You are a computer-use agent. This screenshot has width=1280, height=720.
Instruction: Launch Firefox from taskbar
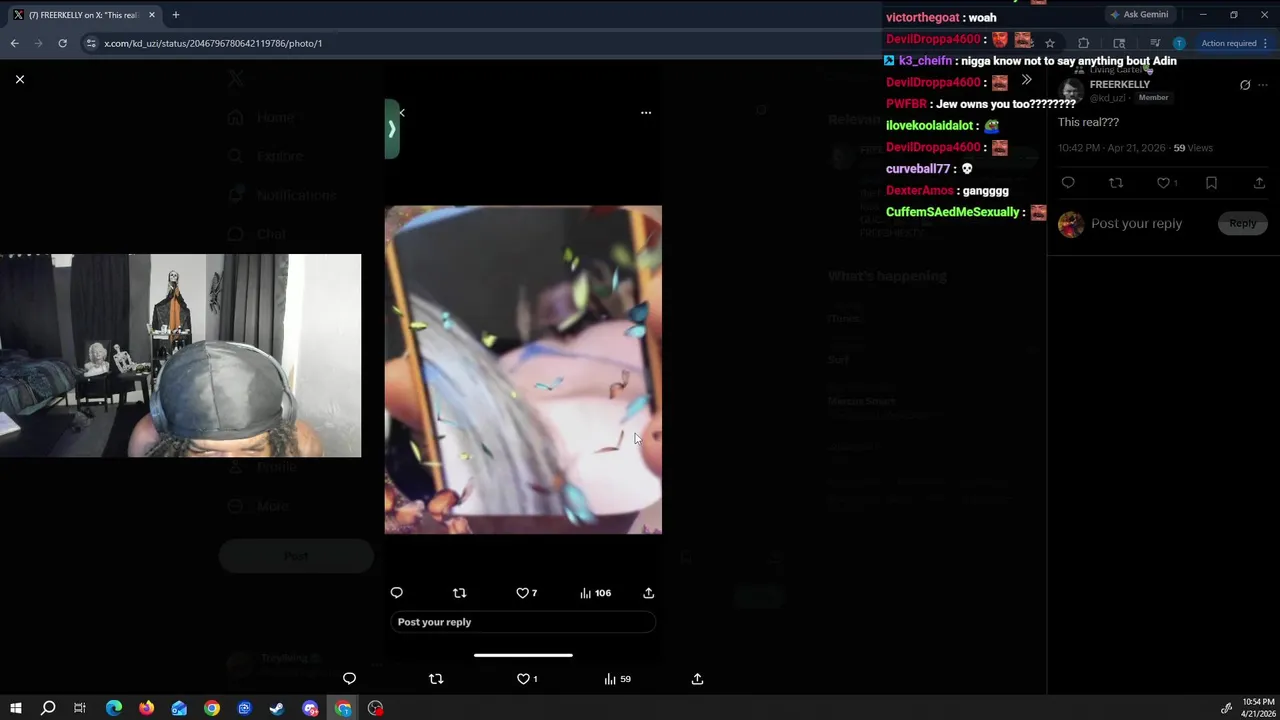coord(146,708)
